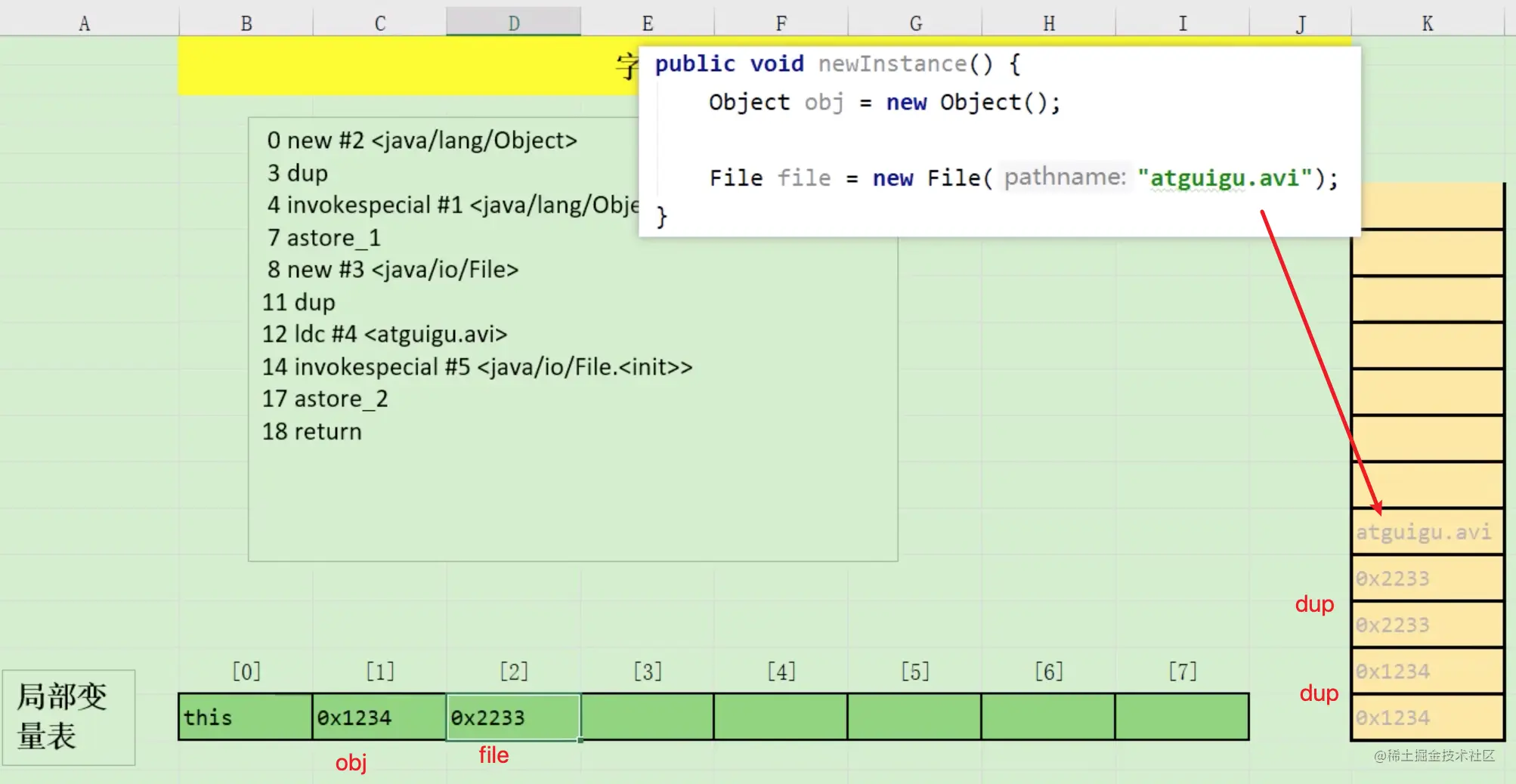This screenshot has width=1516, height=784.
Task: Select the cell containing 'this'
Action: 246,717
